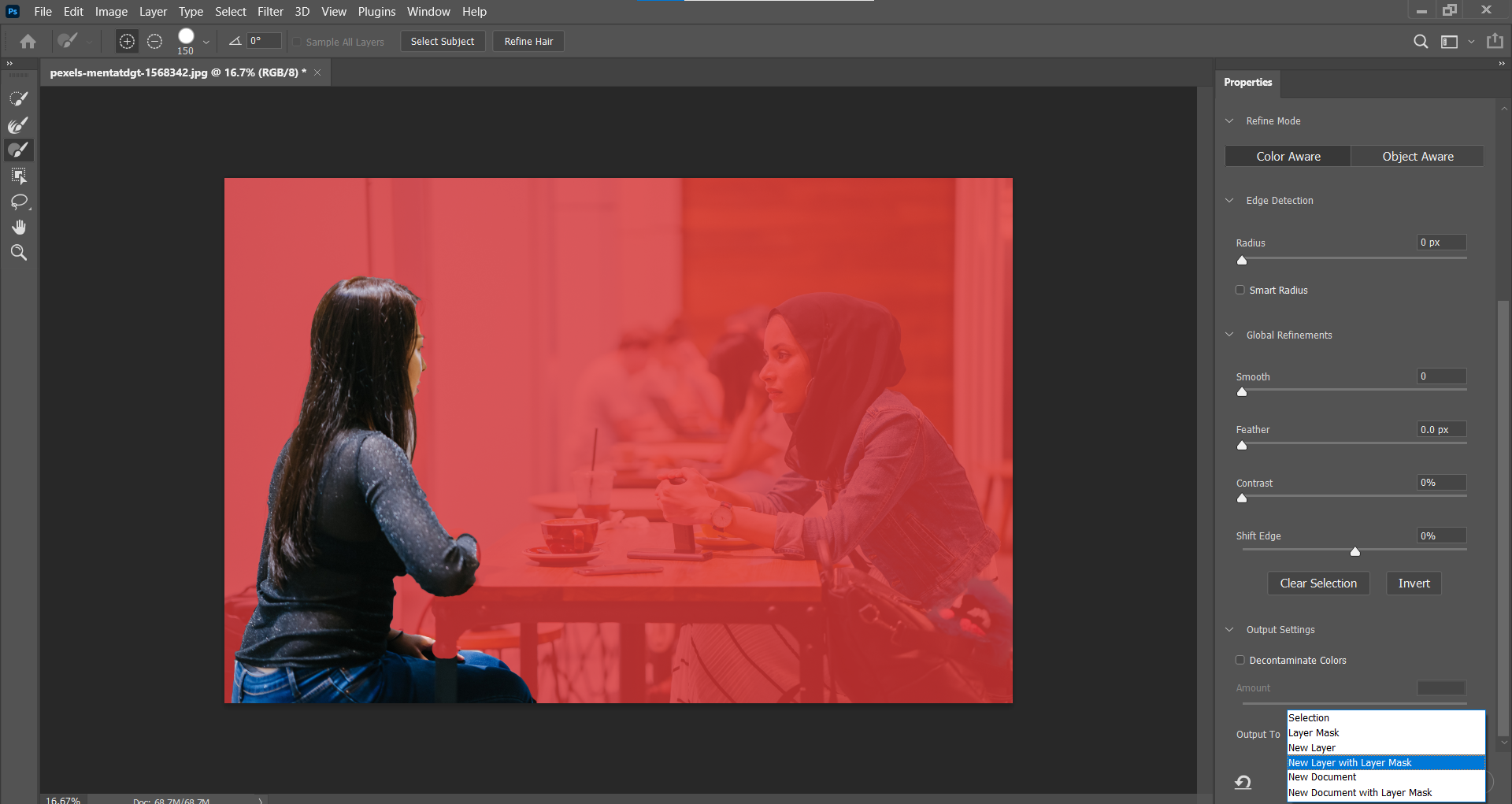1512x804 pixels.
Task: Select the Hand tool
Action: (18, 227)
